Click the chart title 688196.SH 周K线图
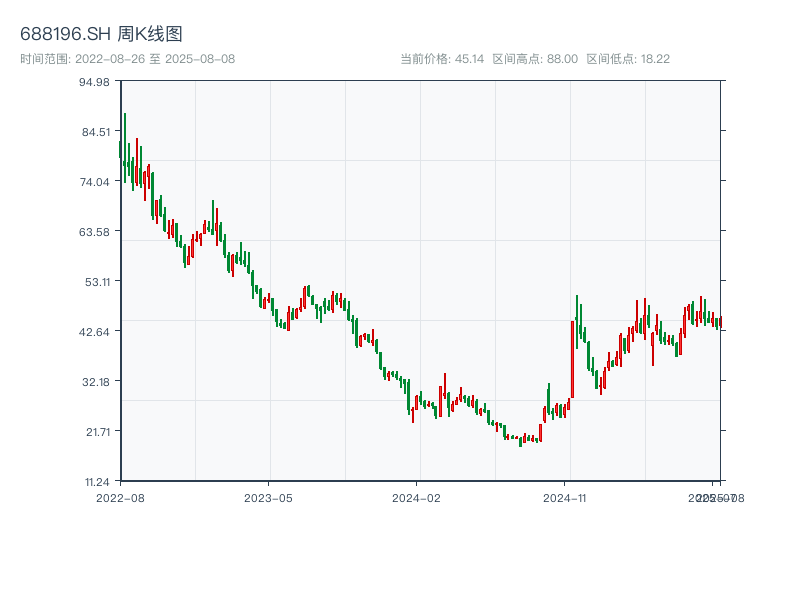The height and width of the screenshot is (600, 800). point(101,34)
